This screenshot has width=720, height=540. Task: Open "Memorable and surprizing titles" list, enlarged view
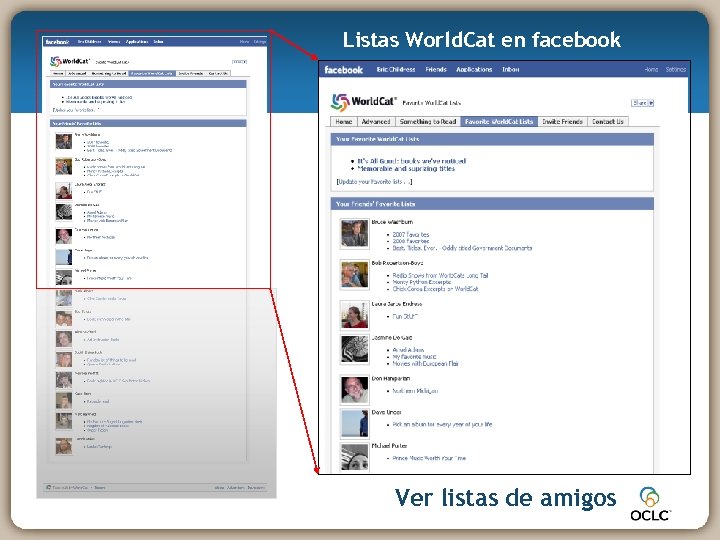click(x=406, y=169)
